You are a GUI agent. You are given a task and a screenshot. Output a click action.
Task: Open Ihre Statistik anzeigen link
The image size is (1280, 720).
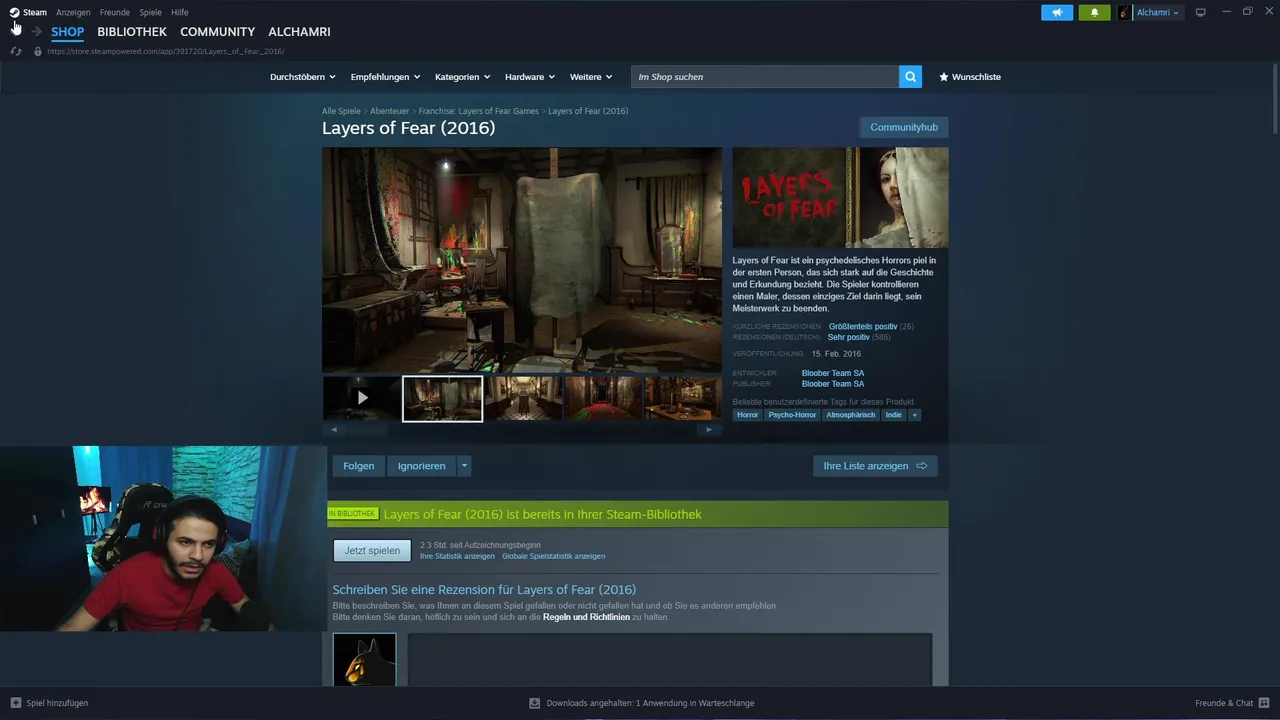click(x=457, y=556)
